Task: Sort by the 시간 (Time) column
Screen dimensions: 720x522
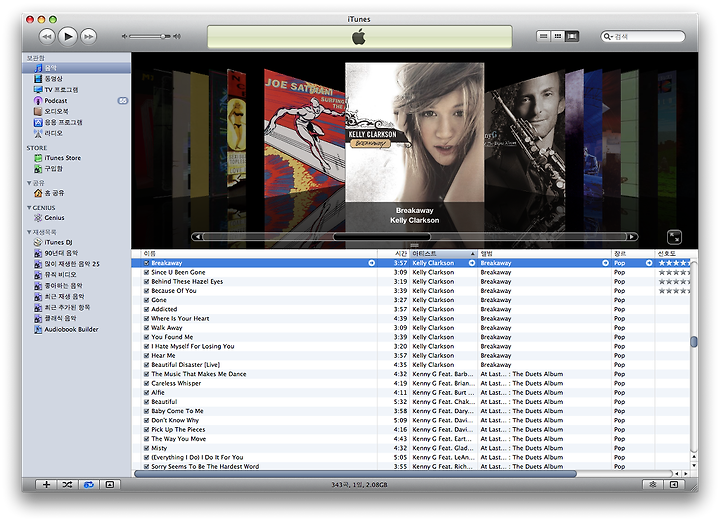Action: coord(394,254)
